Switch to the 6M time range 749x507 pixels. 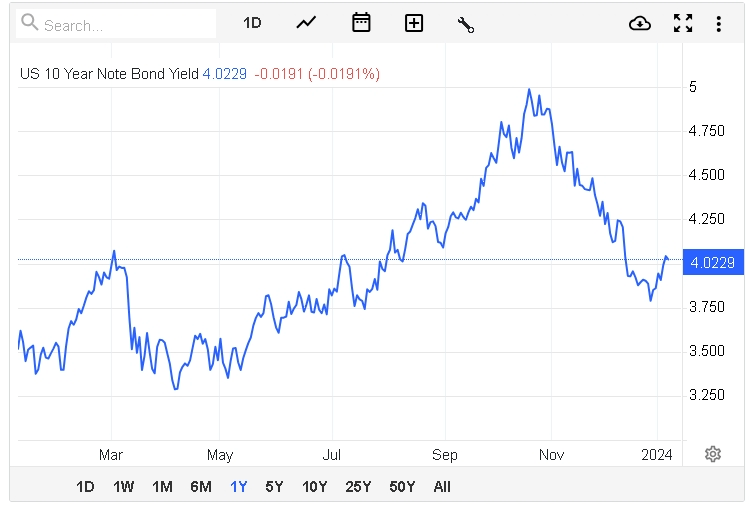[200, 487]
